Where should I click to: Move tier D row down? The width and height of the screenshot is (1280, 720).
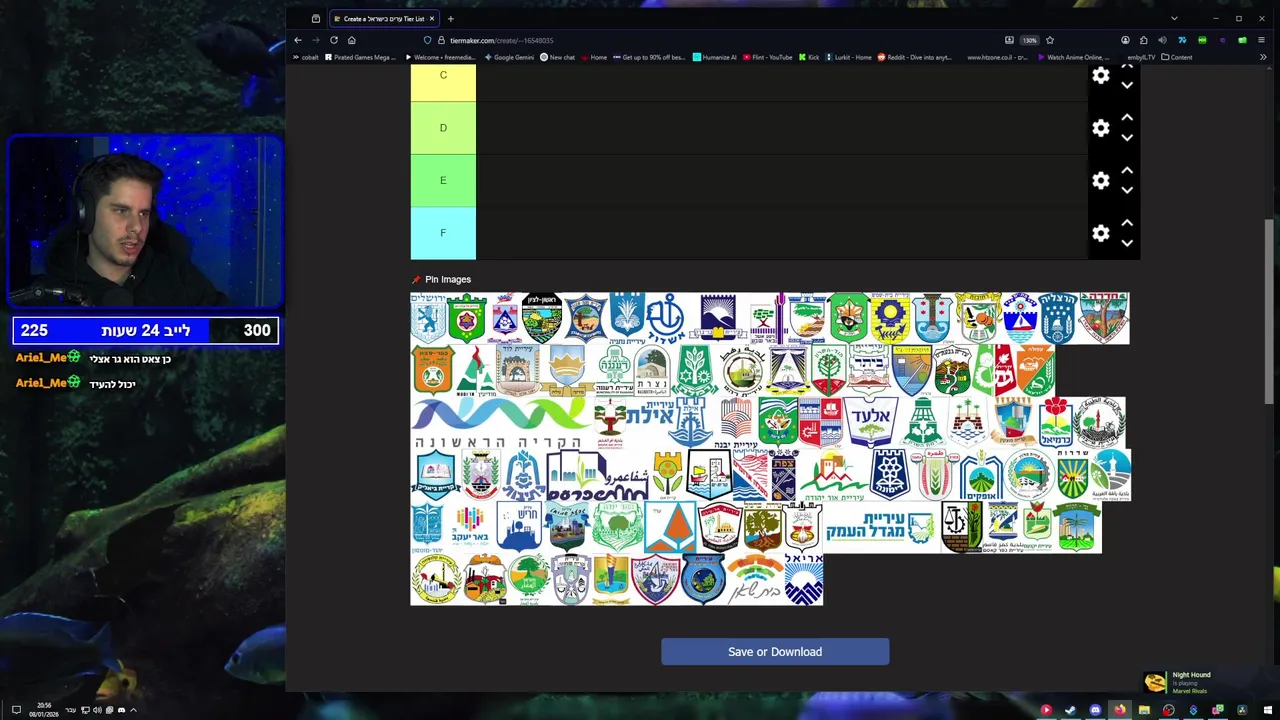pos(1127,138)
